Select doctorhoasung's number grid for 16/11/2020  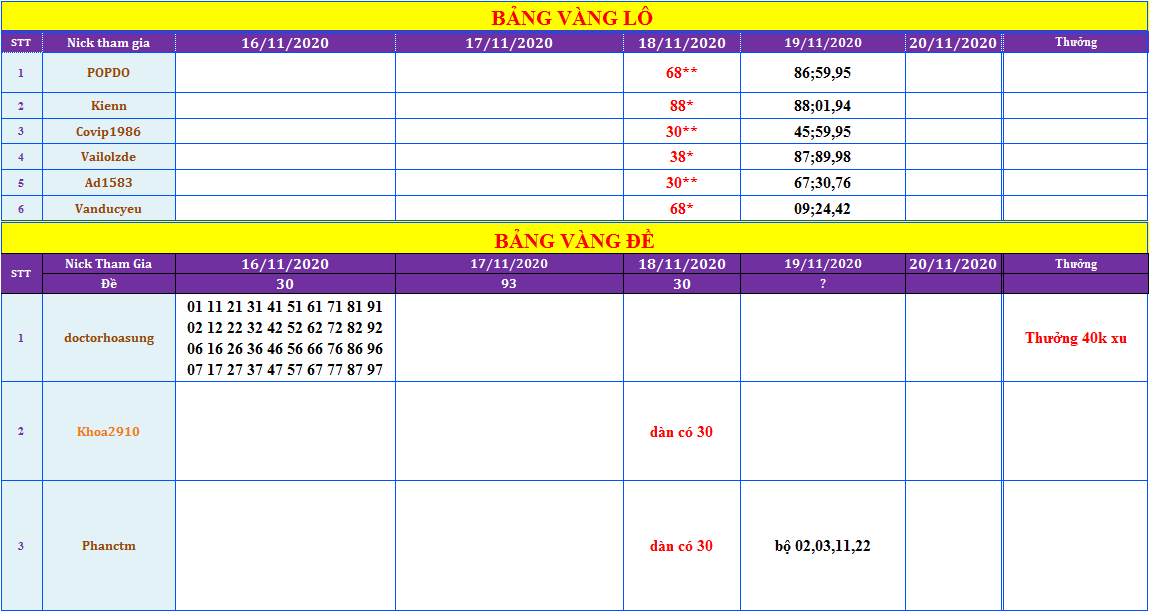(x=285, y=338)
